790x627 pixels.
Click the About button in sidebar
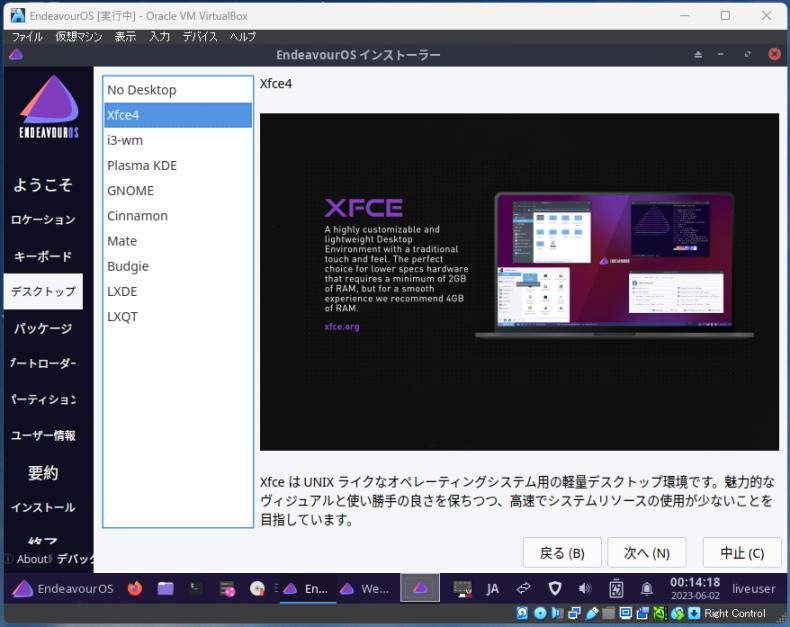coord(28,558)
